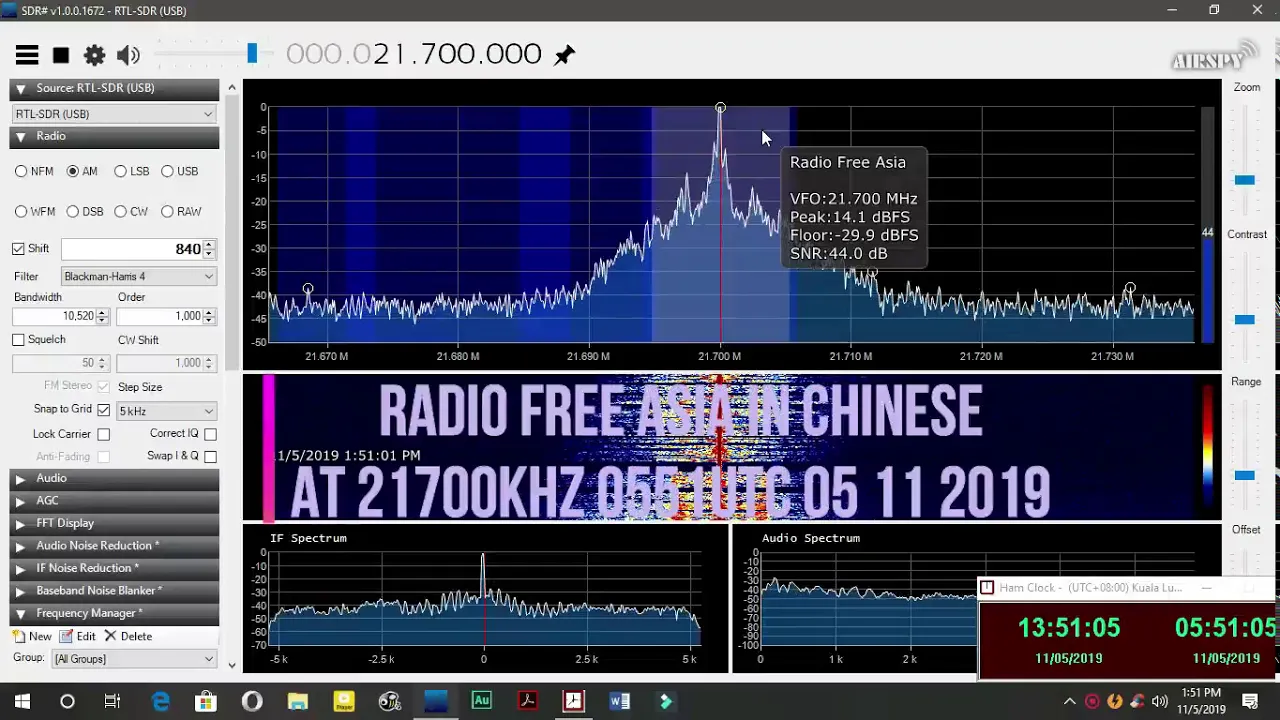Select DSB demodulation mode
This screenshot has height=720, width=1280.
[x=72, y=212]
